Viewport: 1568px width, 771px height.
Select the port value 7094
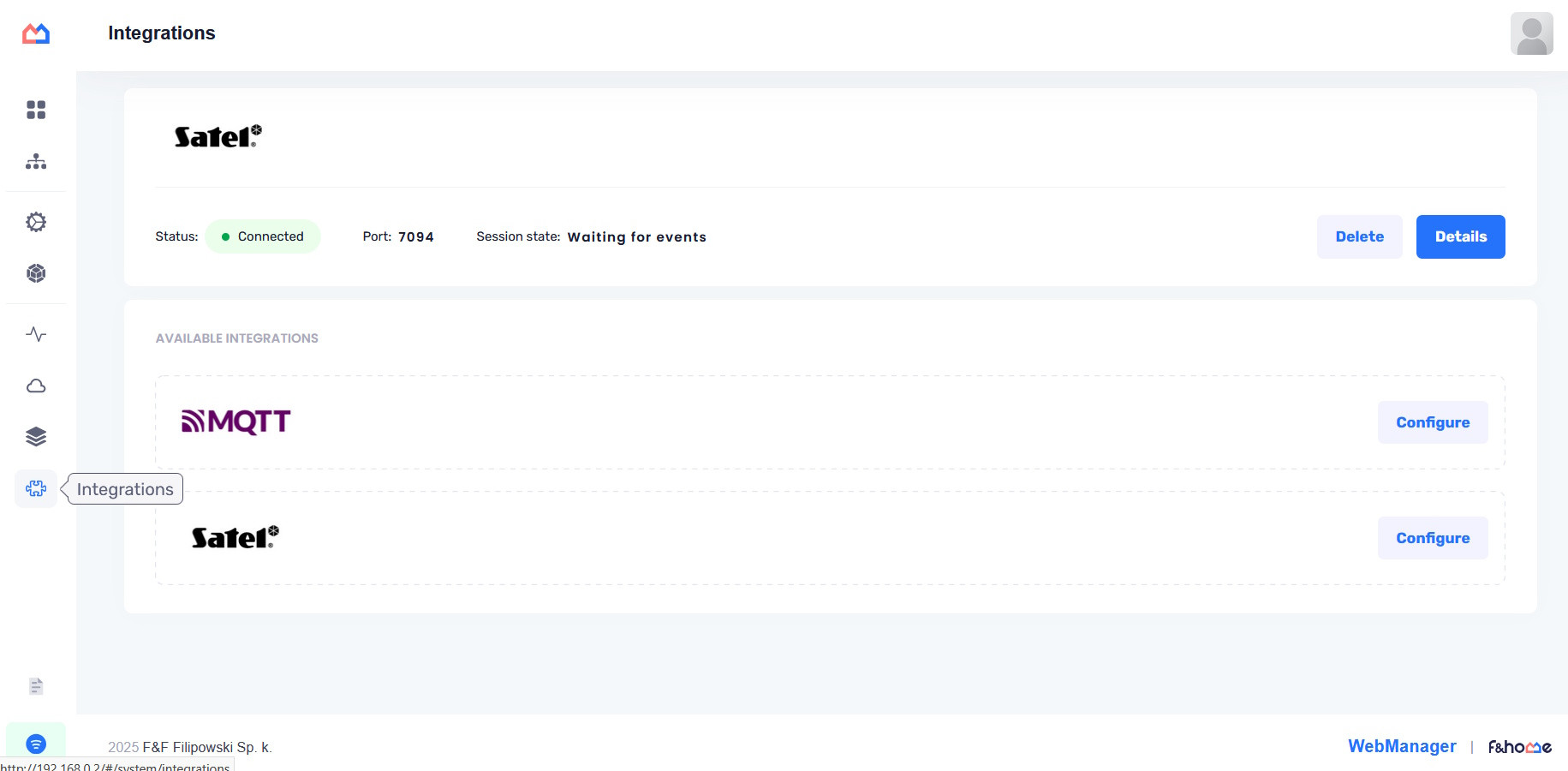(416, 237)
